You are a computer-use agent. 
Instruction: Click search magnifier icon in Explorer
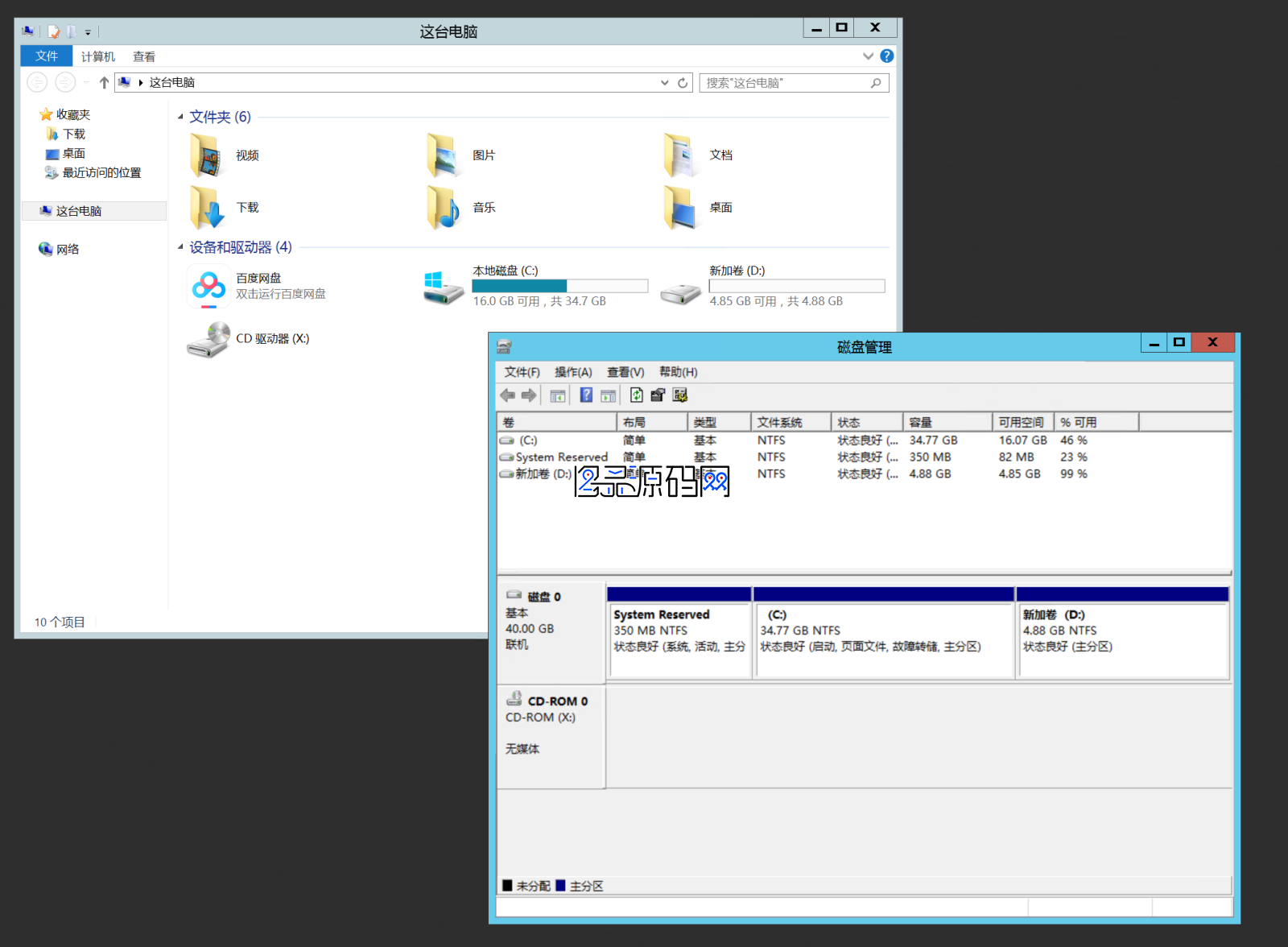(876, 83)
